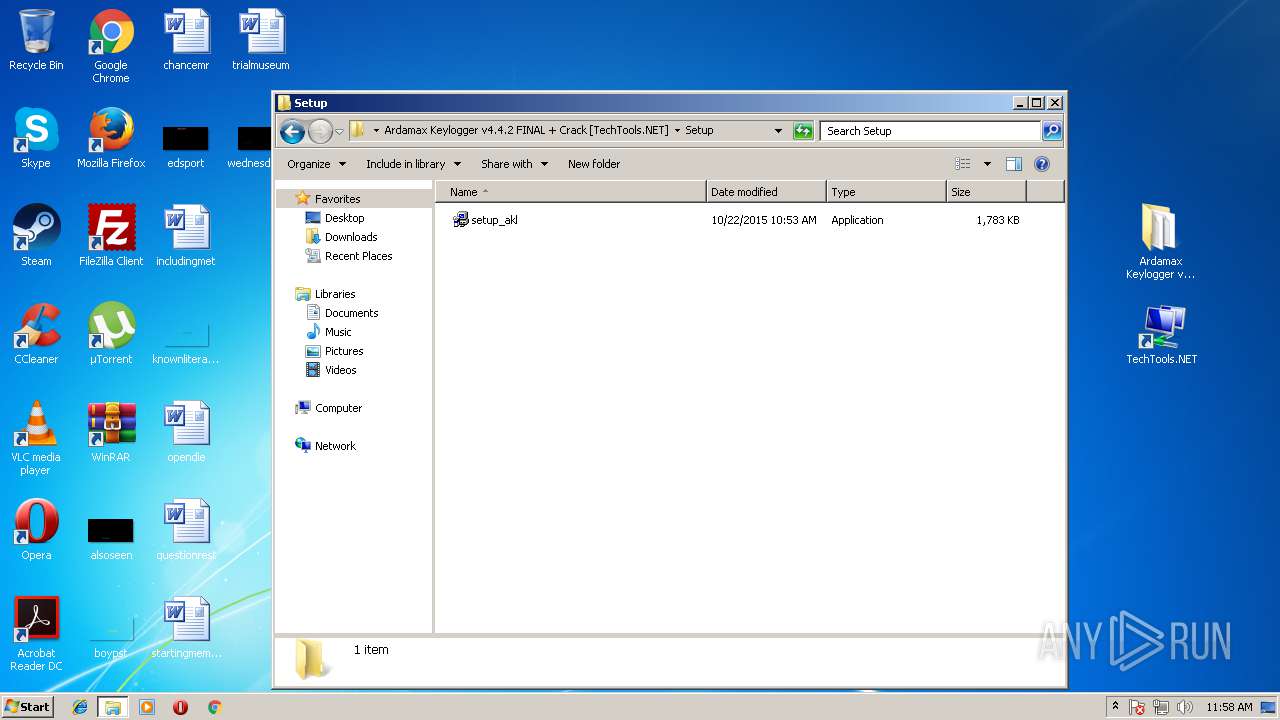Open the Videos library
The height and width of the screenshot is (720, 1280).
click(340, 370)
